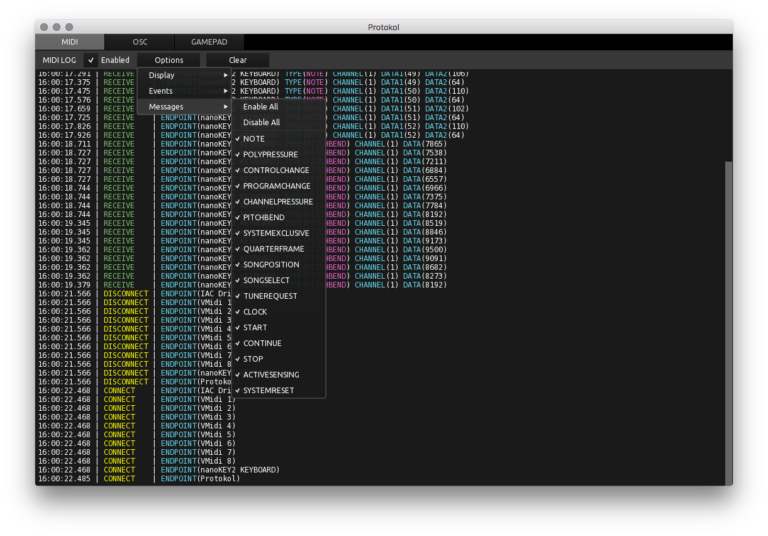768x536 pixels.
Task: Toggle QUARTERFRAME message filter
Action: [278, 248]
